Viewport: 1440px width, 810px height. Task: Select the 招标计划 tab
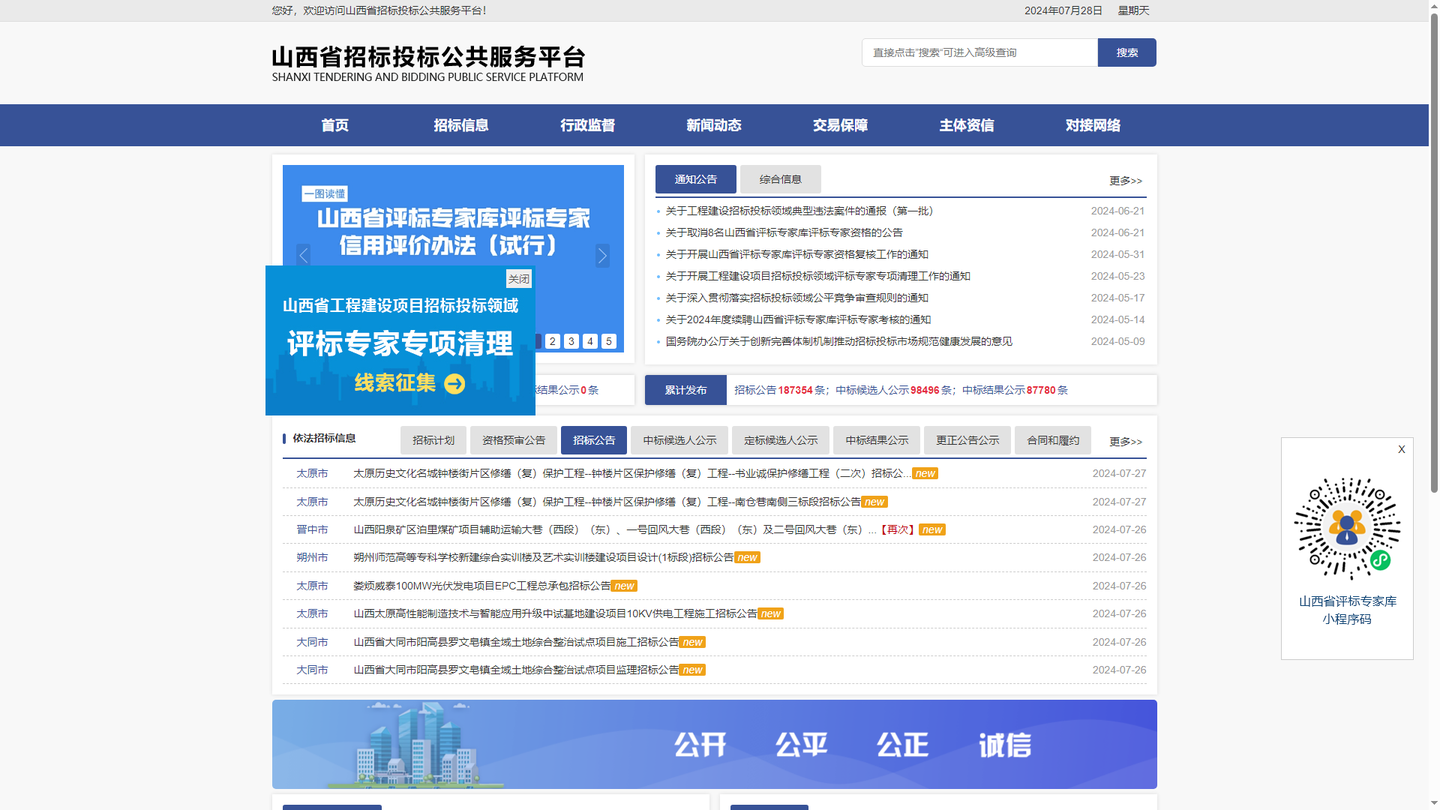click(x=433, y=440)
